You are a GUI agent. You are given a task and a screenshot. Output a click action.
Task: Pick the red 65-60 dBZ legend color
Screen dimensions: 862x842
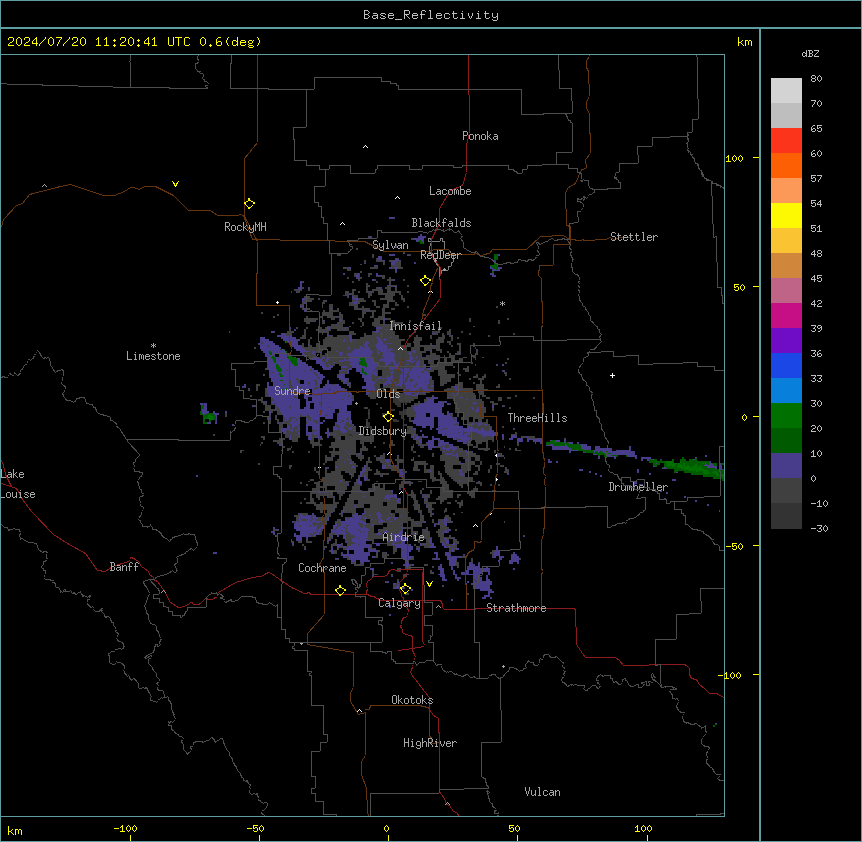[786, 140]
